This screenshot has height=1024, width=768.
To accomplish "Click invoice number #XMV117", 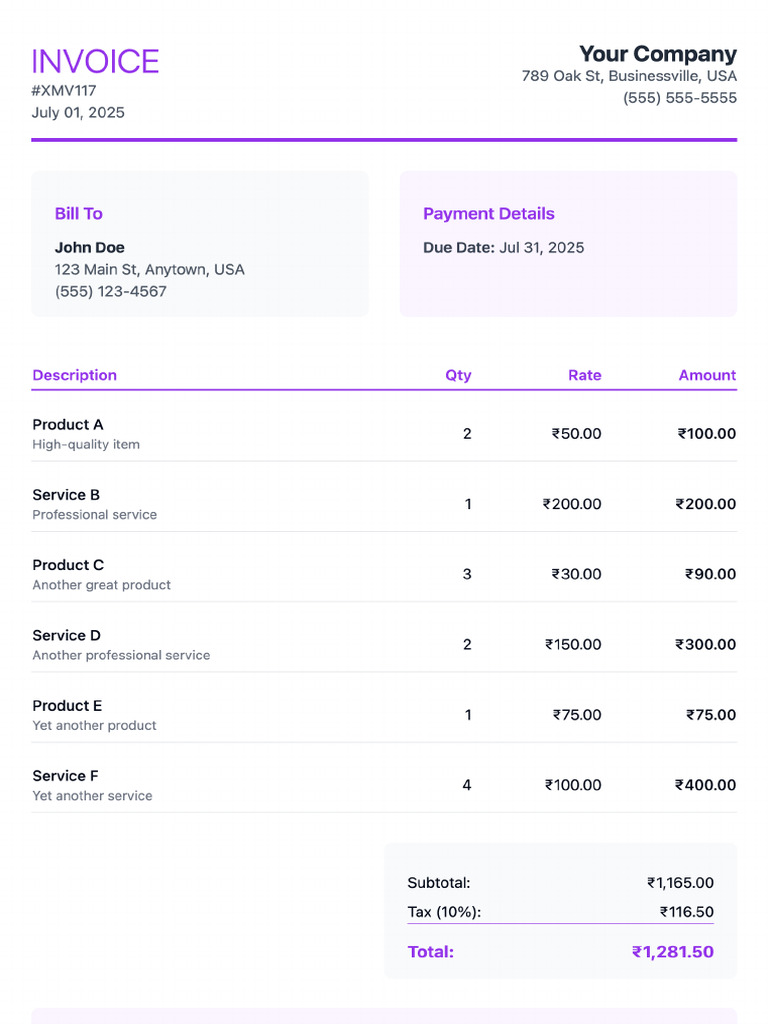I will (x=64, y=91).
